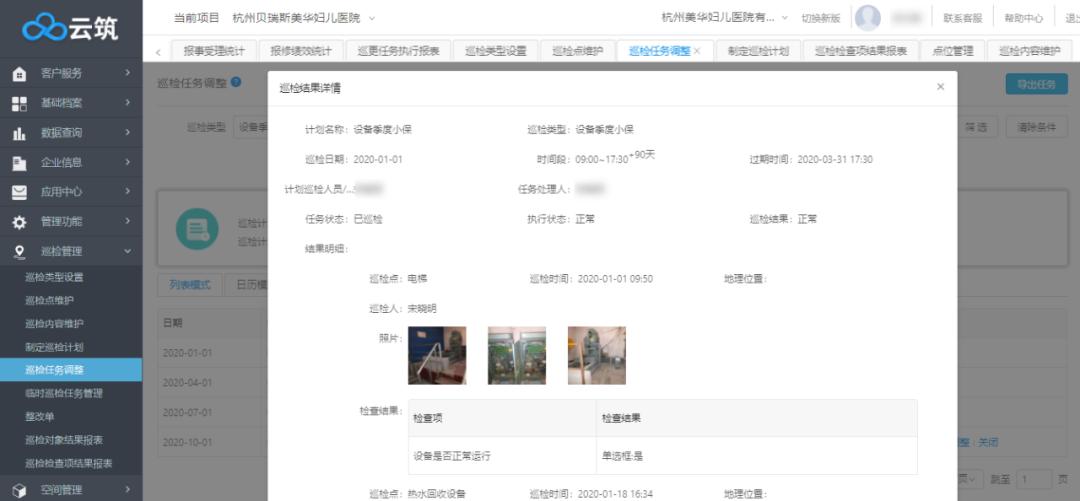Open 巡检对象结果报表 in the sidebar

pos(64,440)
